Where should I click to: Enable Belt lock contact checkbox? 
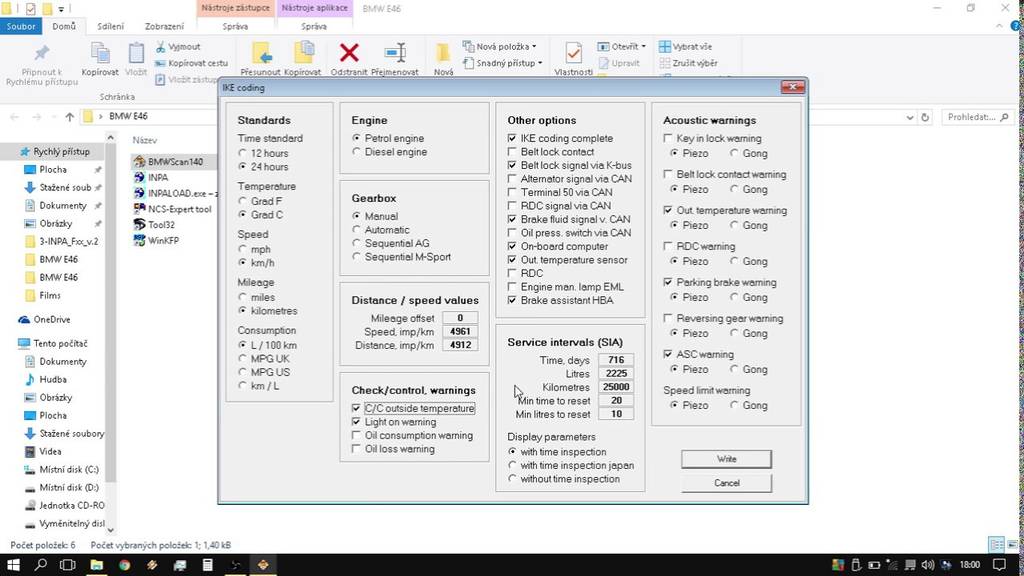point(512,152)
